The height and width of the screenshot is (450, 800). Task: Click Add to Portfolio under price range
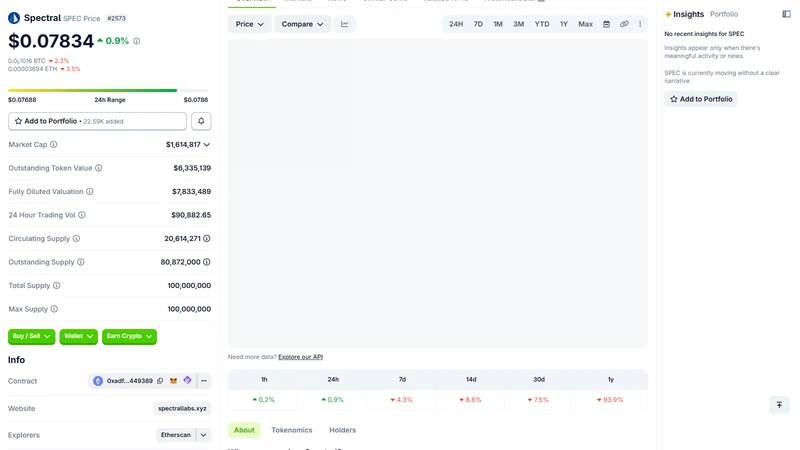[x=97, y=121]
